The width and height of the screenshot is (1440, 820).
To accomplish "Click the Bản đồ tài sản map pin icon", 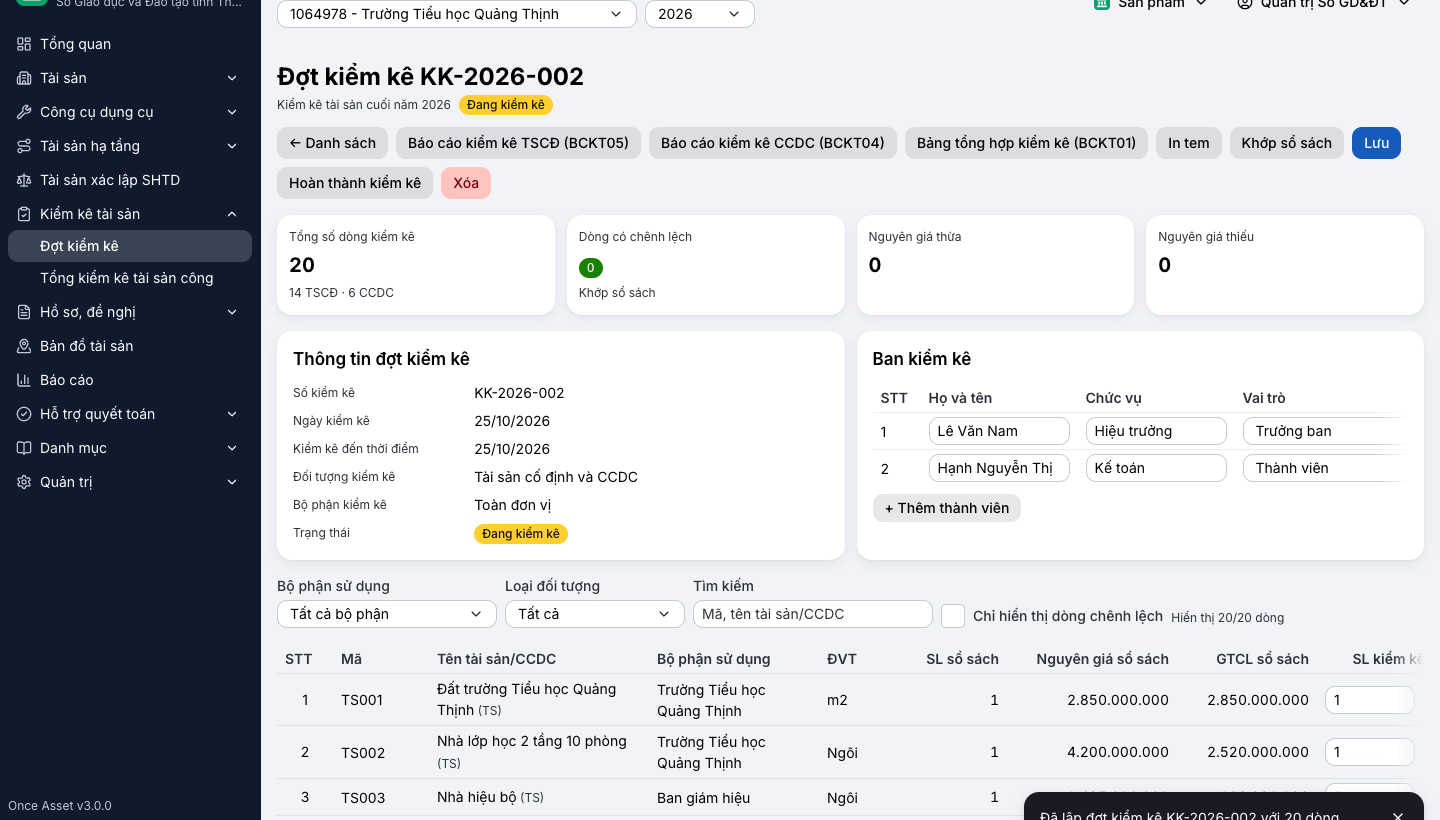I will pos(24,346).
